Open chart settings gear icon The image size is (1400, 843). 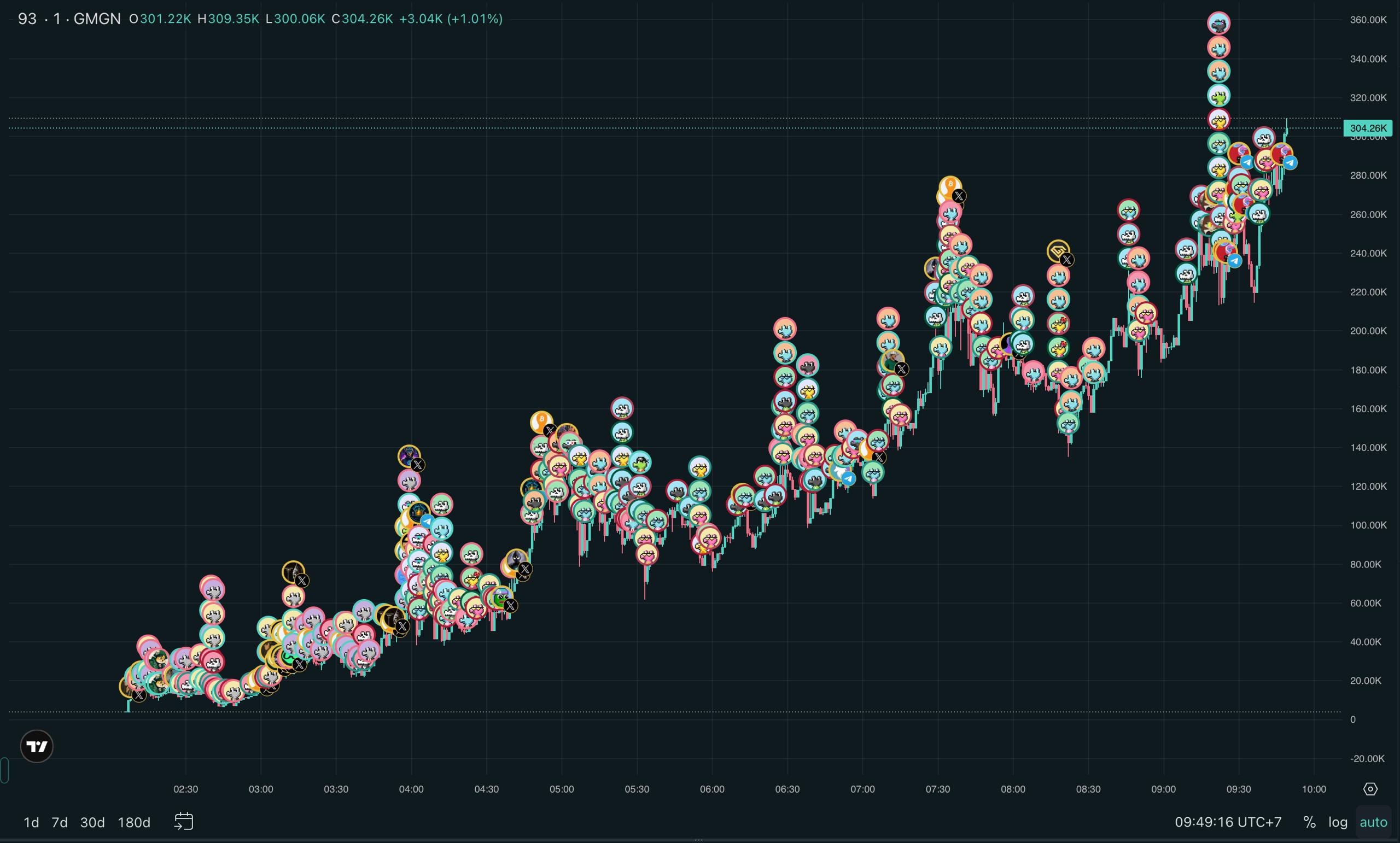coord(1370,789)
